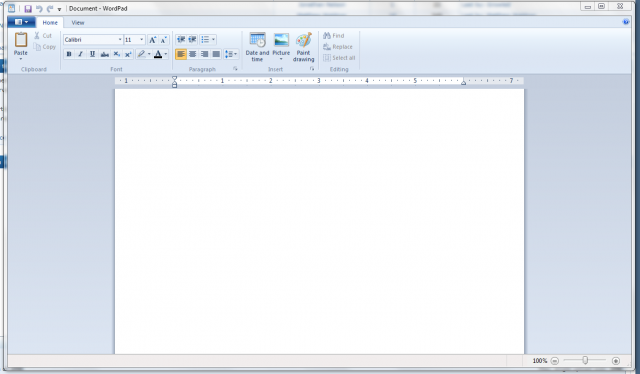Open highlight color dropdown arrow
640x374 pixels.
coord(149,54)
